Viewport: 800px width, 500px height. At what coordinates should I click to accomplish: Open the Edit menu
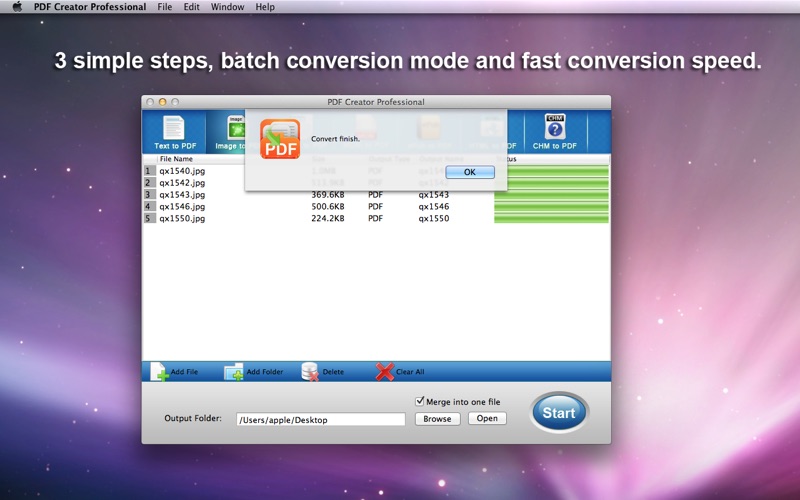(191, 7)
